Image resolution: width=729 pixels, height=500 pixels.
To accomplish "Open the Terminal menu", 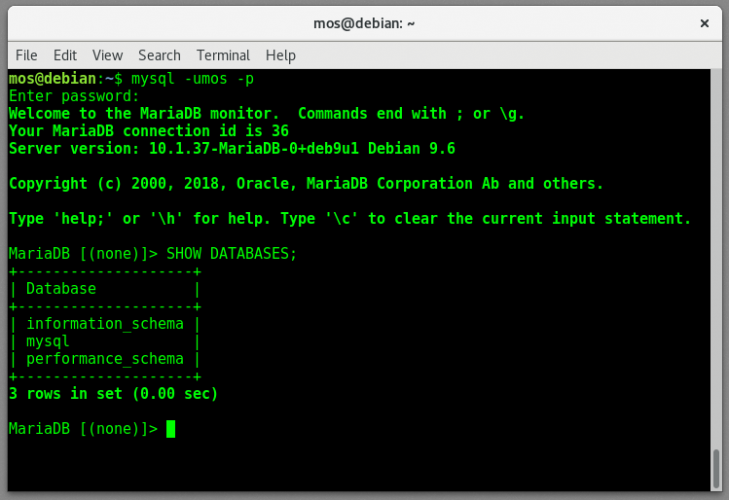I will [x=223, y=55].
